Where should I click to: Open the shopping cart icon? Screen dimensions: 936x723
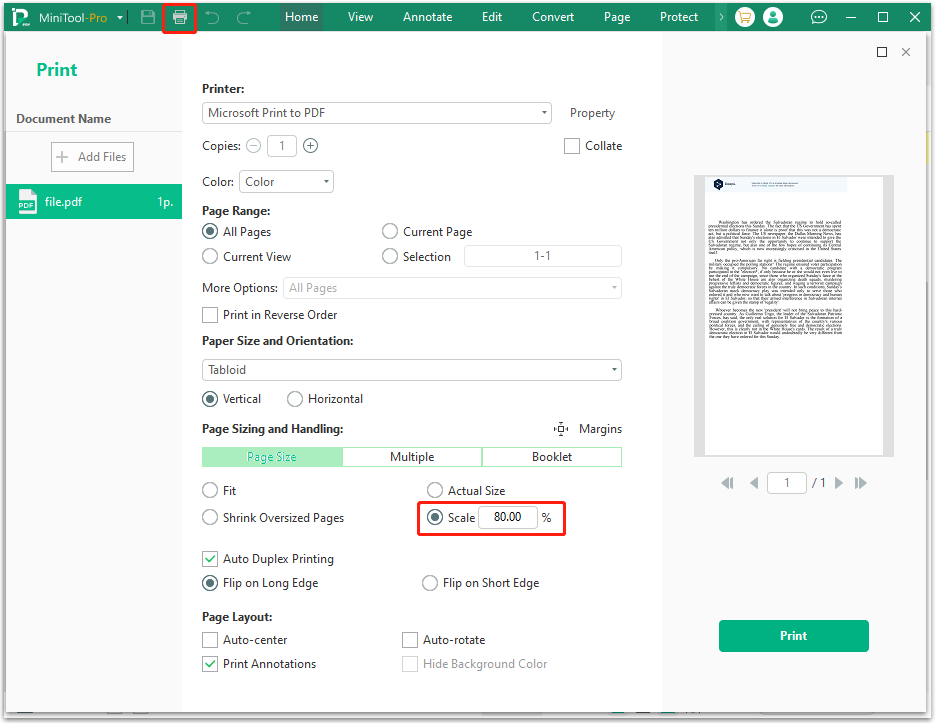744,17
